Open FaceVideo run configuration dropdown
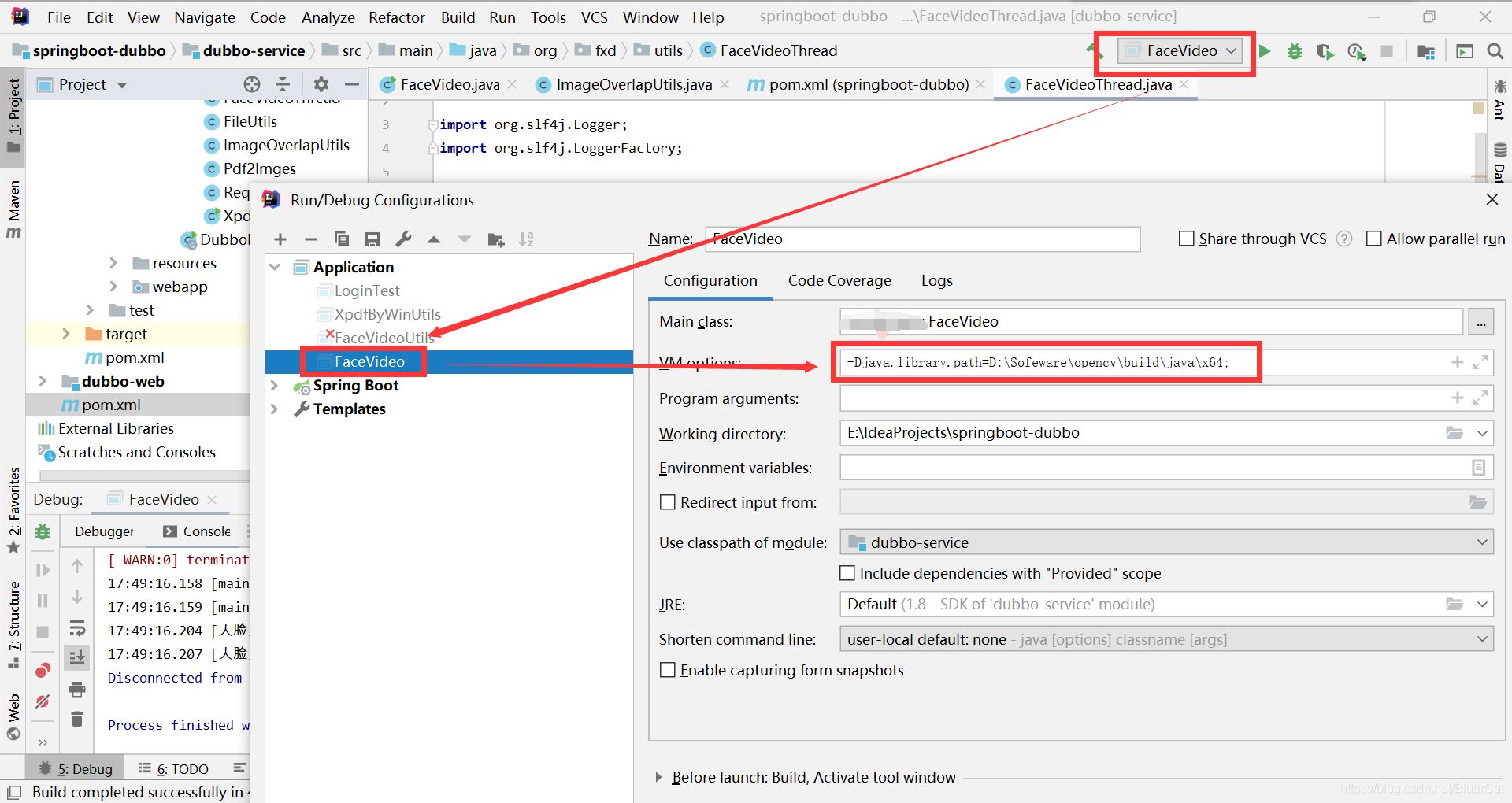The image size is (1512, 803). [x=1181, y=51]
